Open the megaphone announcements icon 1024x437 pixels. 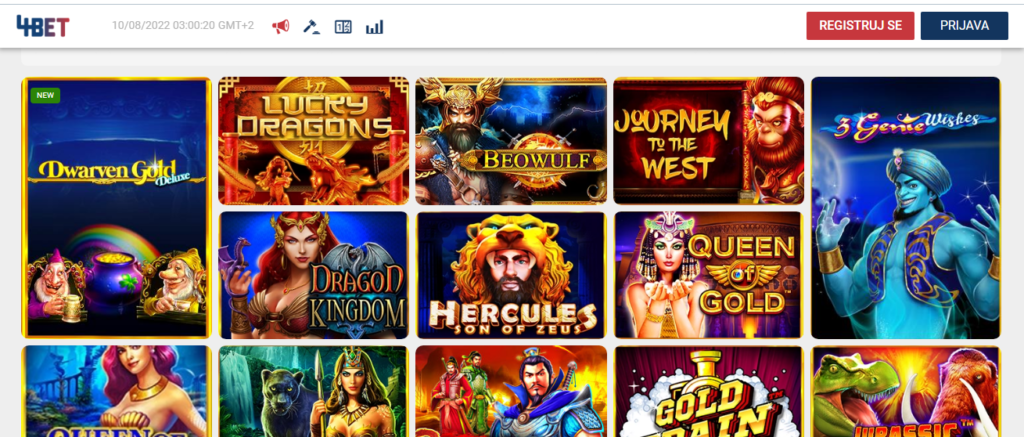click(x=280, y=27)
